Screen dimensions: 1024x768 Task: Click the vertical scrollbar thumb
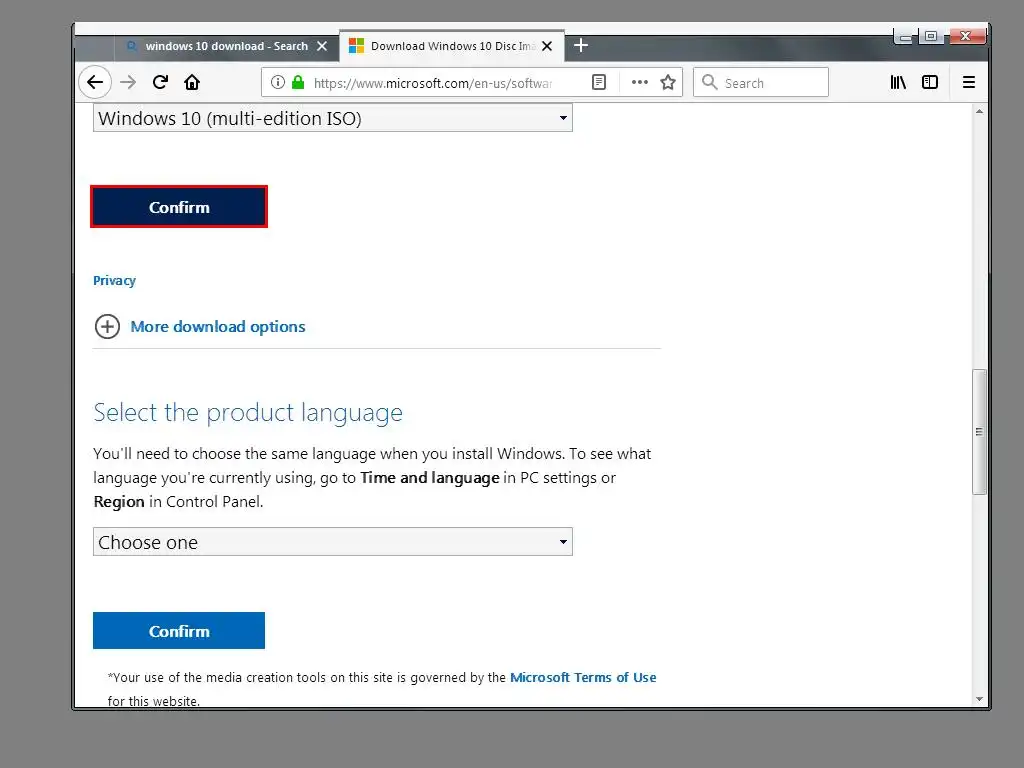click(979, 432)
